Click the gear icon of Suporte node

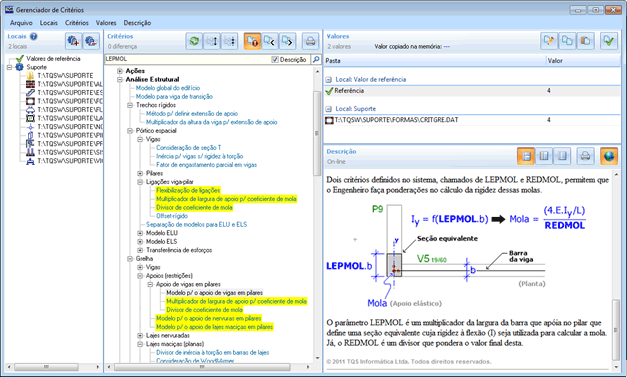[x=19, y=67]
